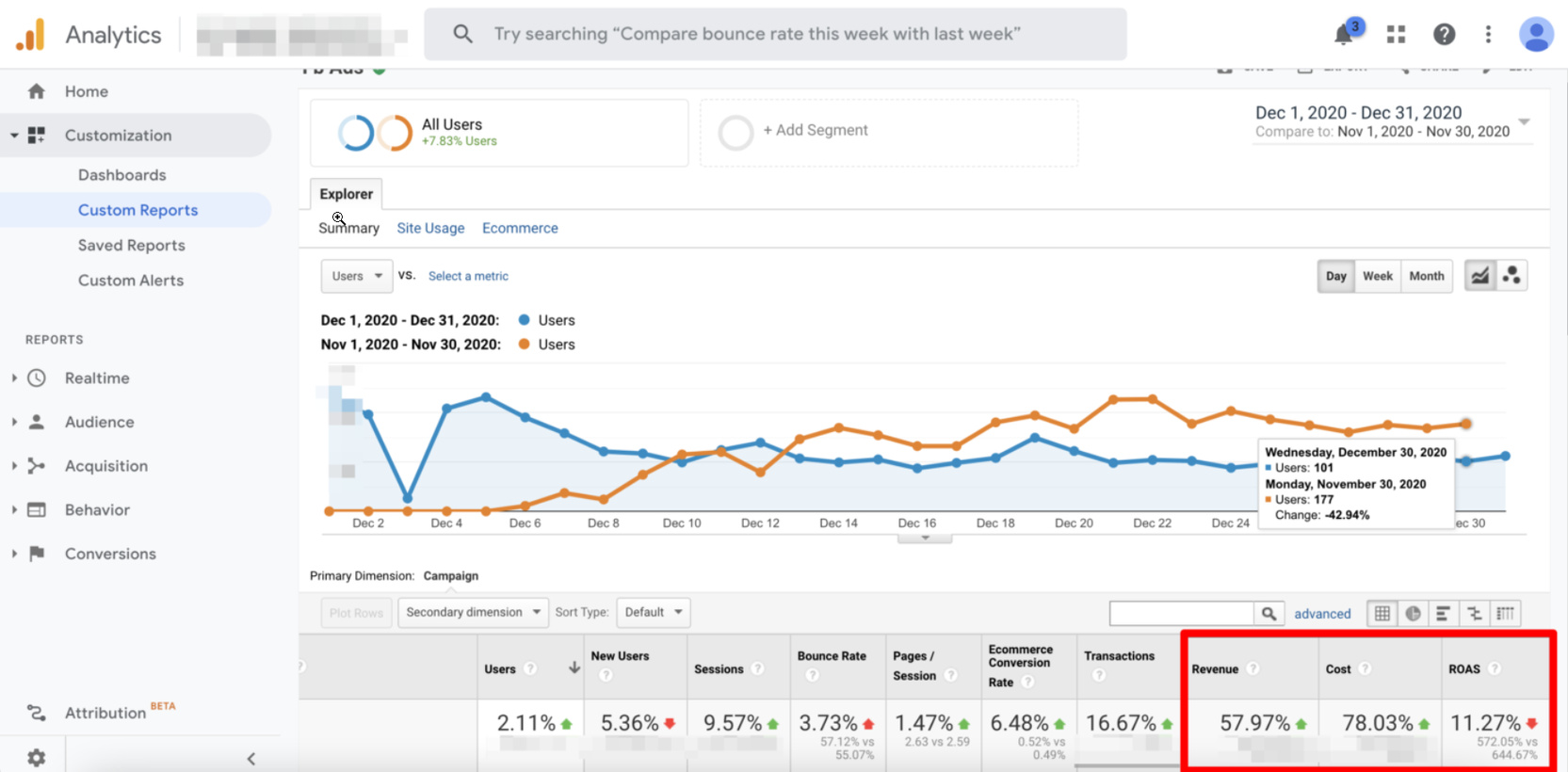Image resolution: width=1568 pixels, height=772 pixels.
Task: Open the three-dot more options menu
Action: (x=1488, y=35)
